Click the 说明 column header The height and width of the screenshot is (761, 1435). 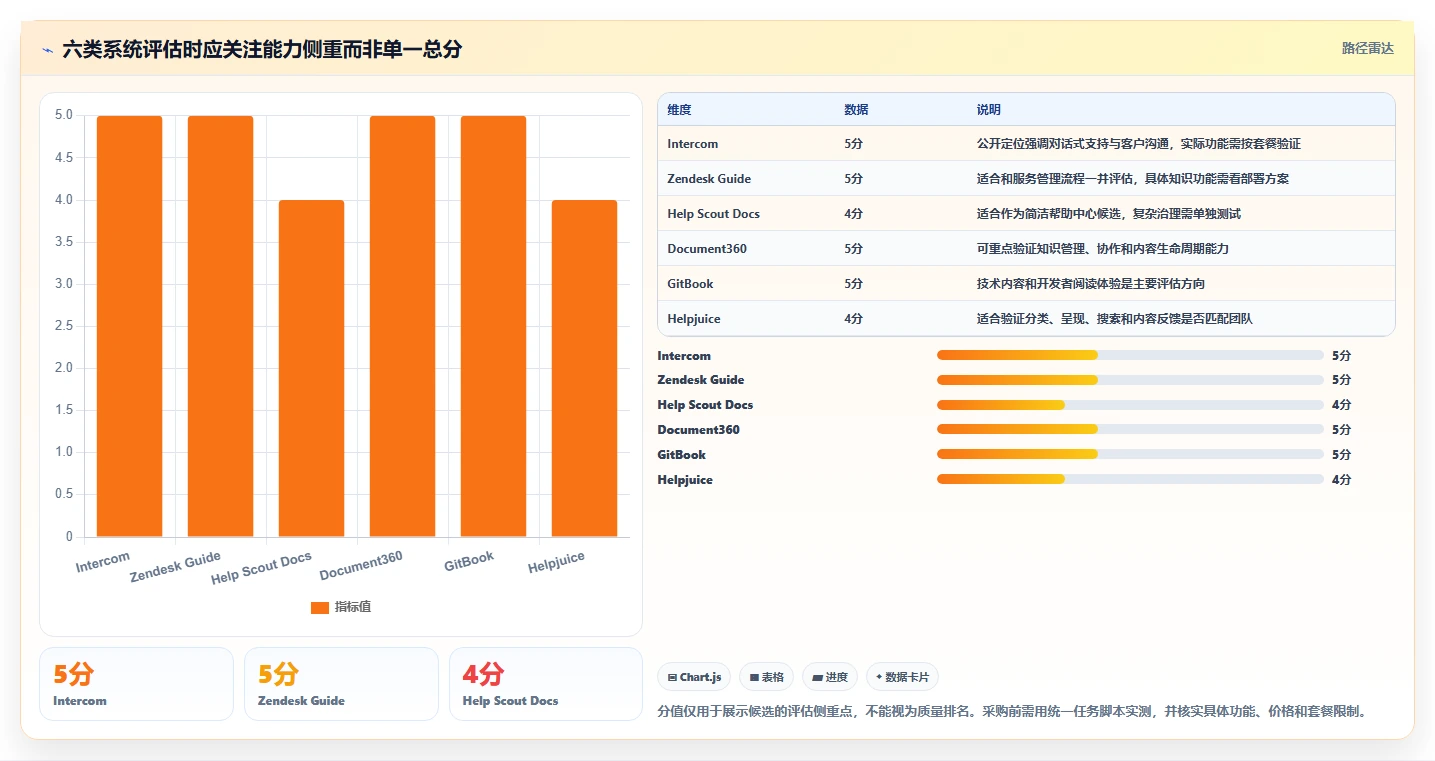click(989, 110)
